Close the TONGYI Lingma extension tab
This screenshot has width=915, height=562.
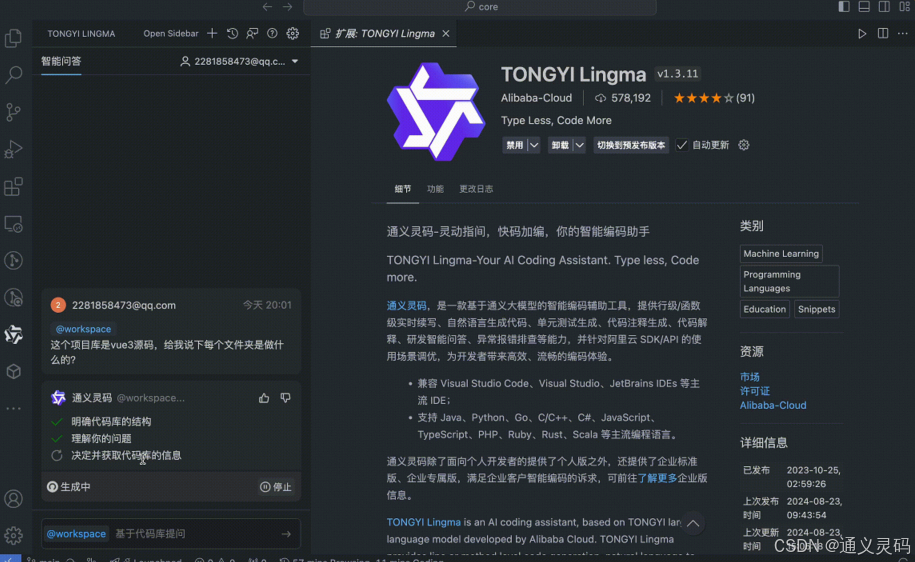pyautogui.click(x=446, y=33)
